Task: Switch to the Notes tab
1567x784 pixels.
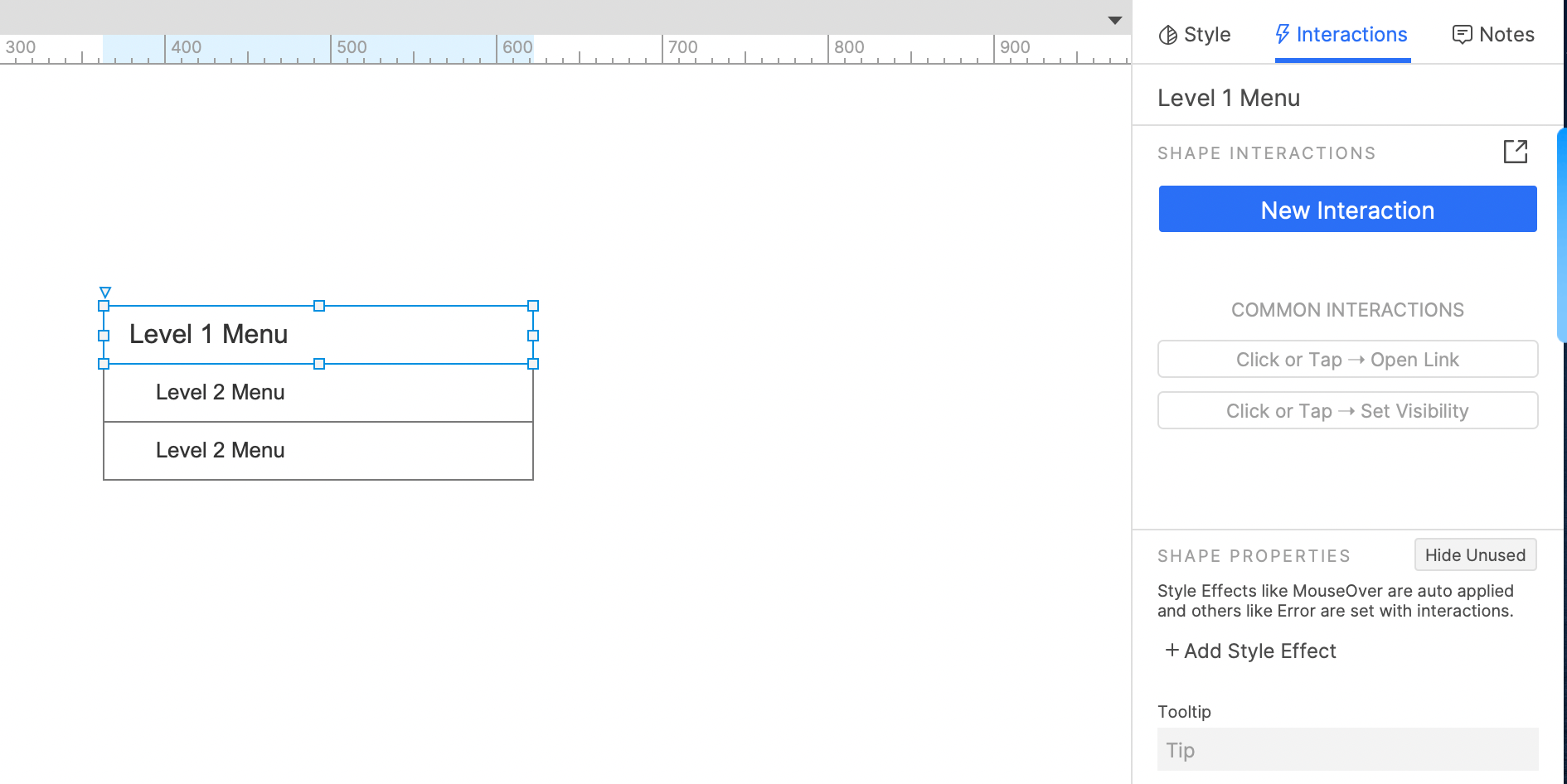Action: (1493, 35)
